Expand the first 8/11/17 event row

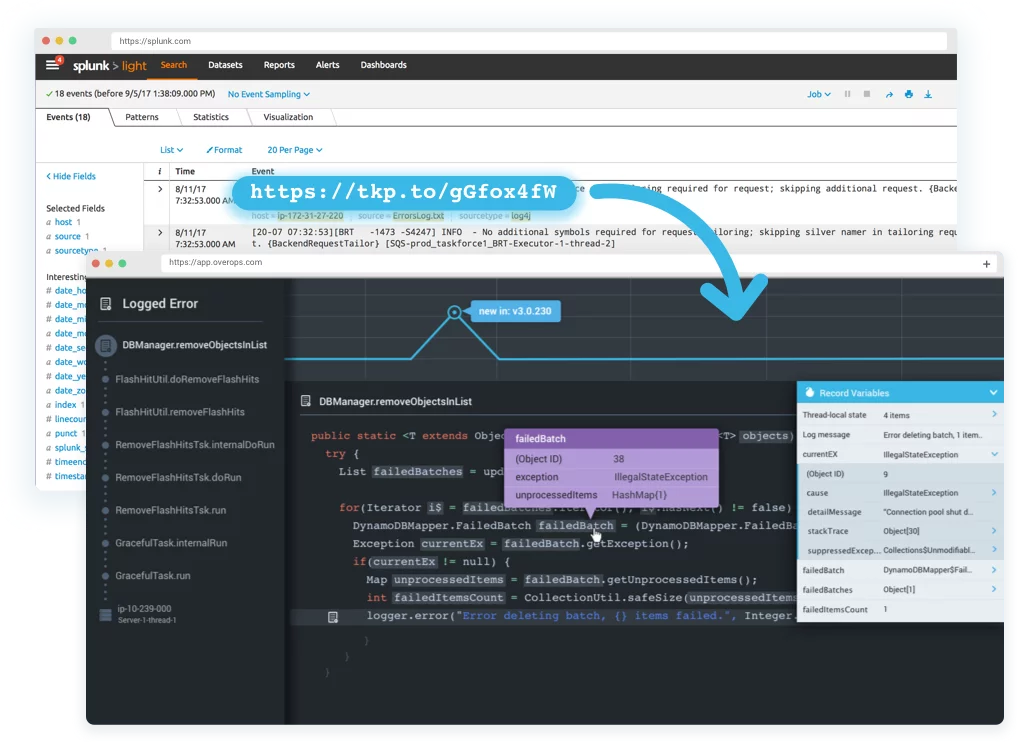[160, 189]
